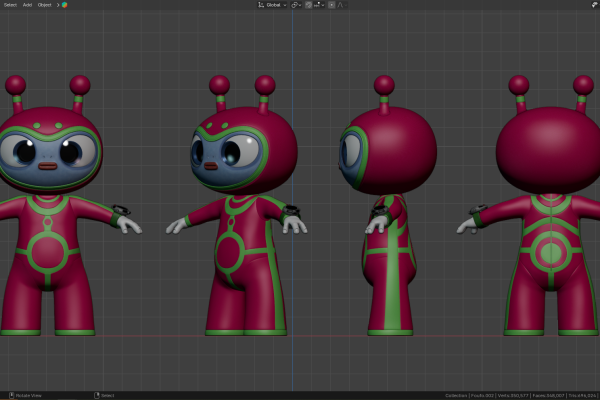The image size is (600, 400).
Task: Click the Rotate View status bar label
Action: pyautogui.click(x=29, y=396)
